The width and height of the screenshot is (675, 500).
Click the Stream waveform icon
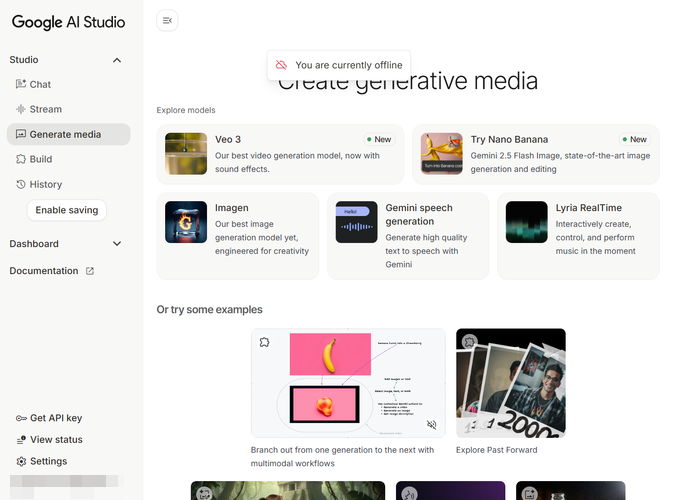[21, 109]
